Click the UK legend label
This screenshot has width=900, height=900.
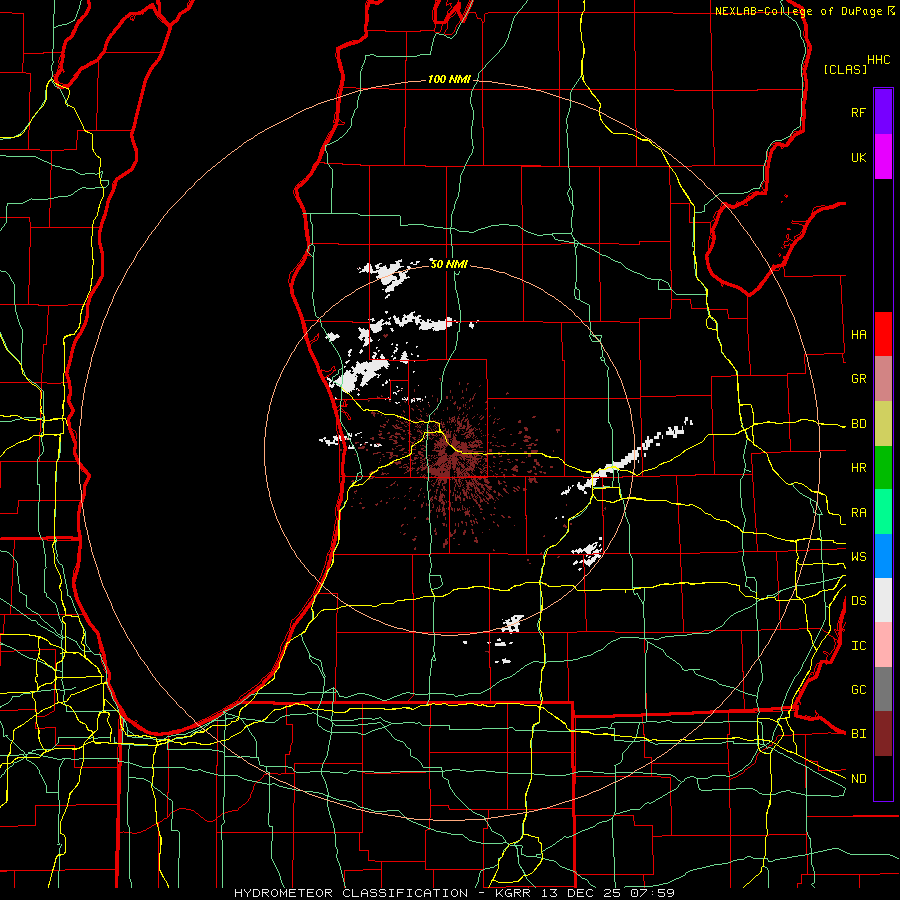[858, 157]
